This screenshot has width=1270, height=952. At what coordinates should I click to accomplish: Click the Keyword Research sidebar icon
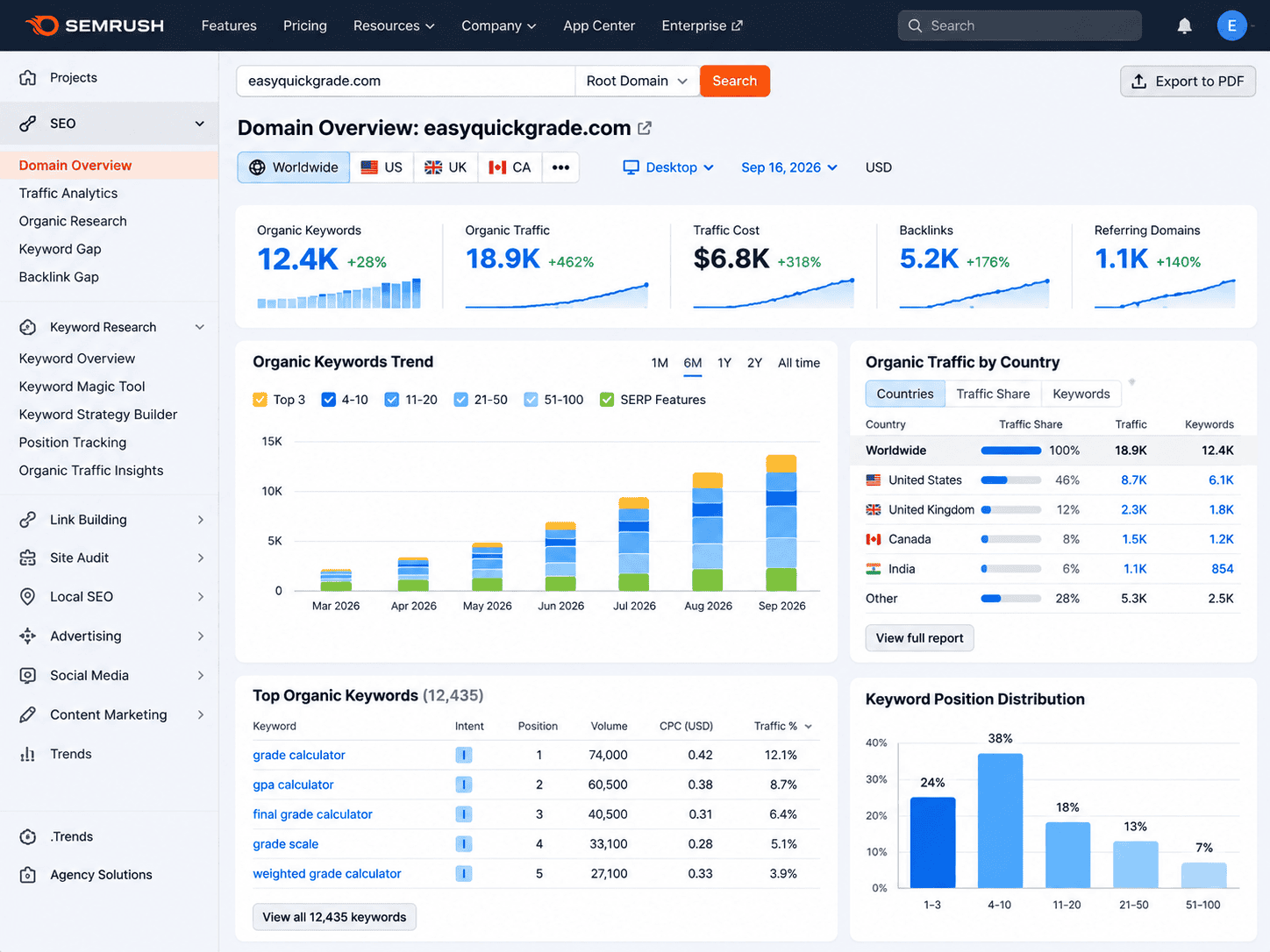click(28, 327)
